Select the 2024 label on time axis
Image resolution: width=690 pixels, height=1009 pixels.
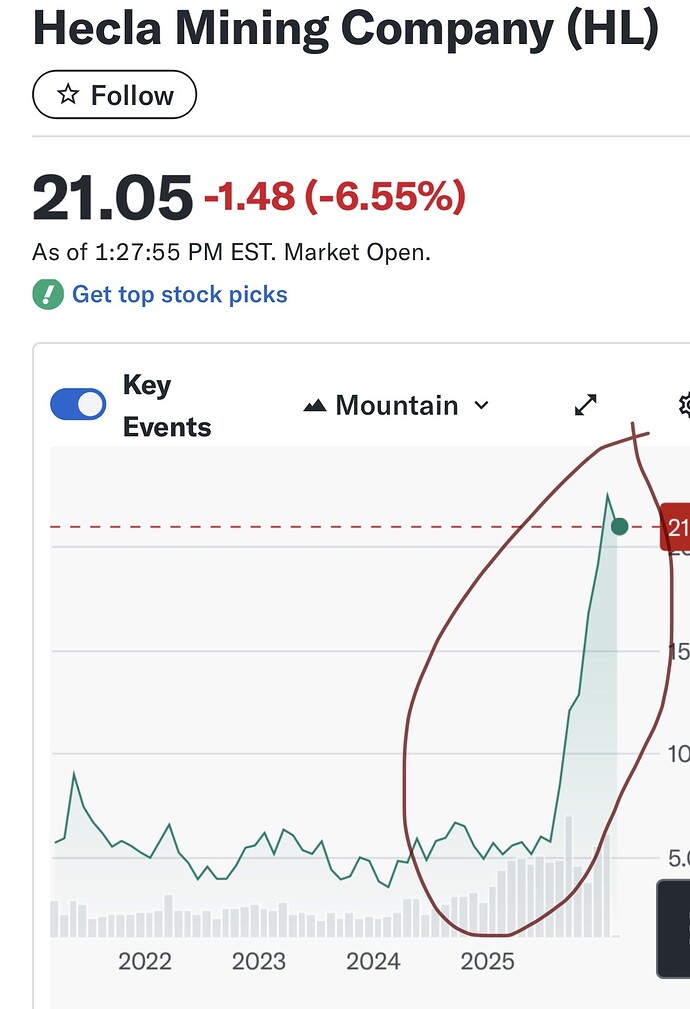click(x=373, y=962)
